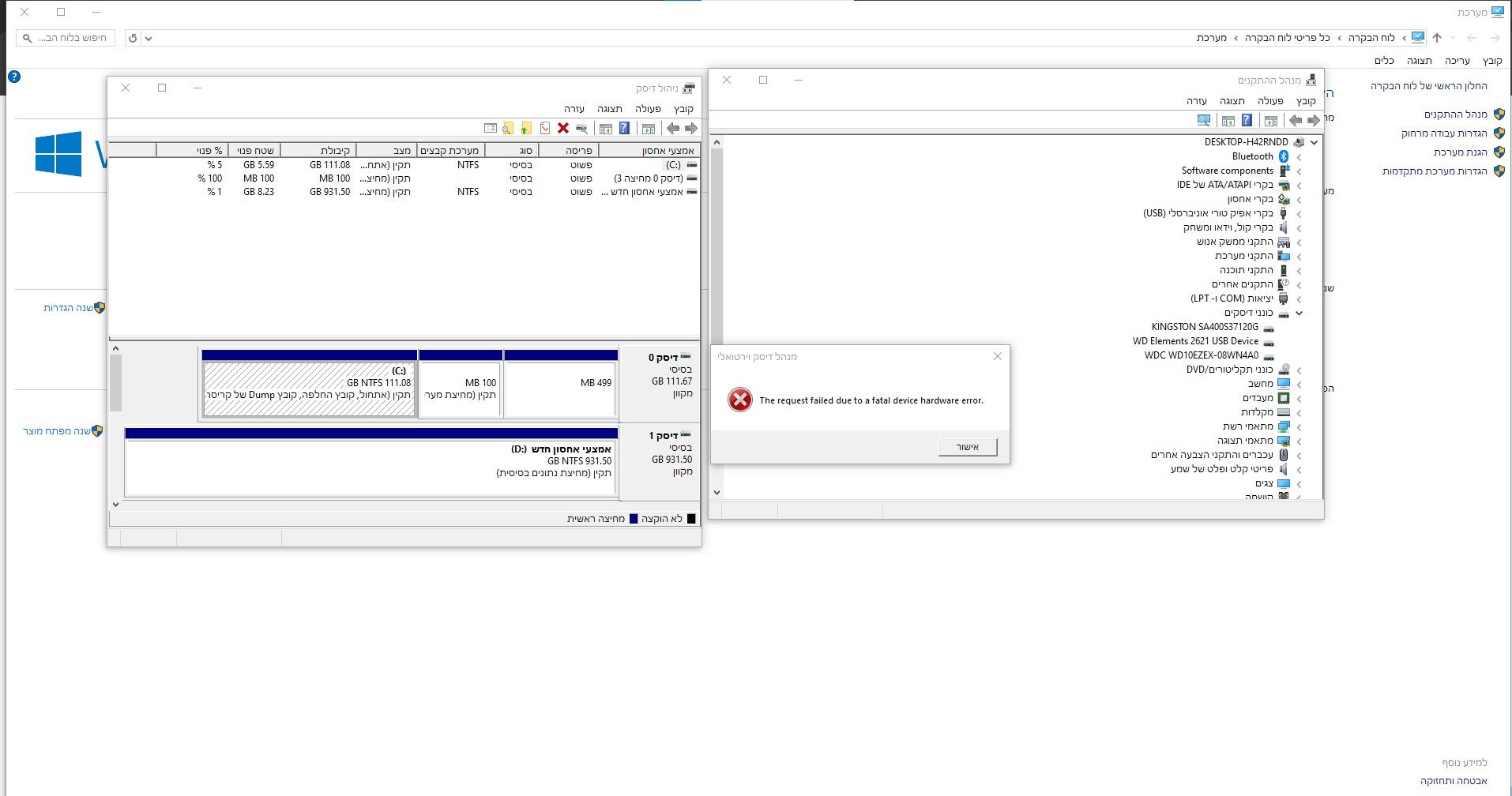The width and height of the screenshot is (1512, 796).
Task: Click the folder-with-green-up-arrow toolbar icon
Action: click(526, 128)
